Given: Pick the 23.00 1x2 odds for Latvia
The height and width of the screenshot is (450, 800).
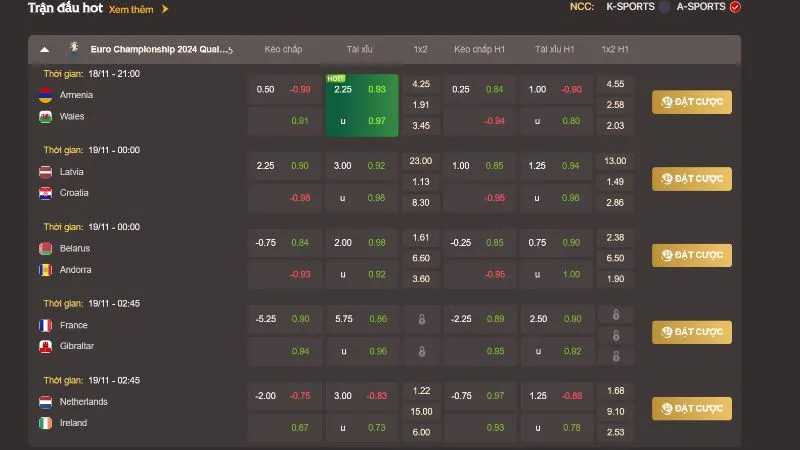Looking at the screenshot, I should click(421, 161).
